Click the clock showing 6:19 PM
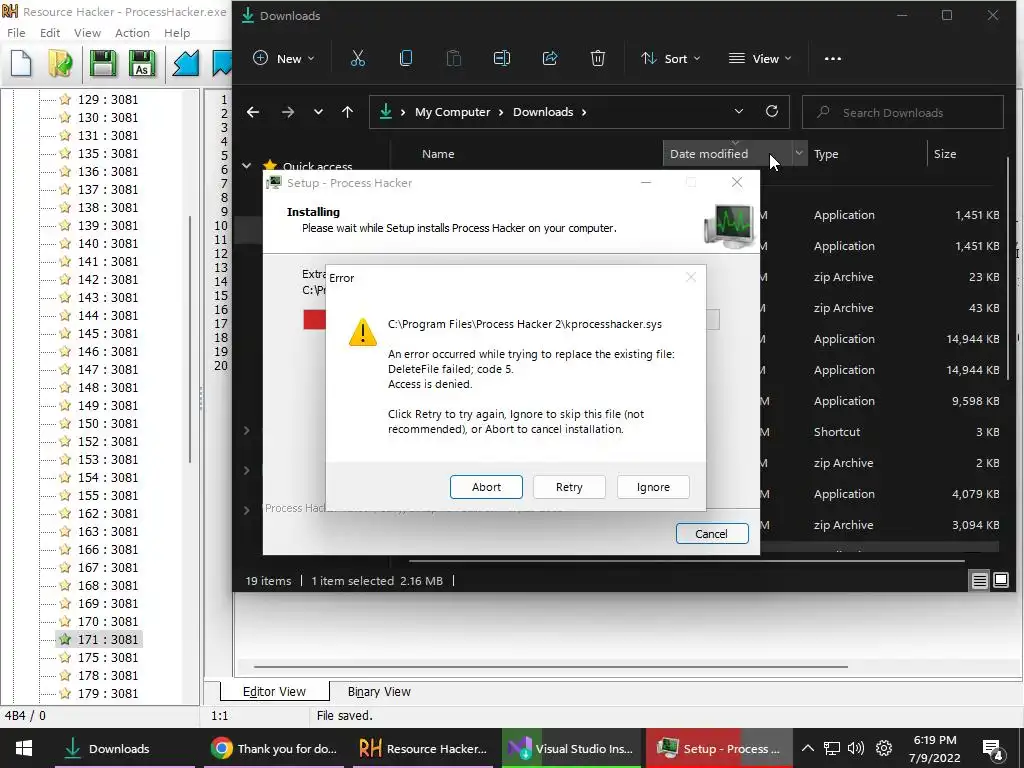The width and height of the screenshot is (1024, 768). click(x=935, y=740)
